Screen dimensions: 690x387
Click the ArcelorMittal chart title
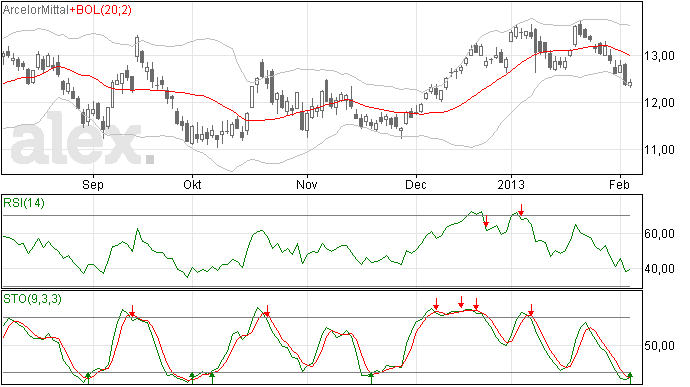point(36,10)
